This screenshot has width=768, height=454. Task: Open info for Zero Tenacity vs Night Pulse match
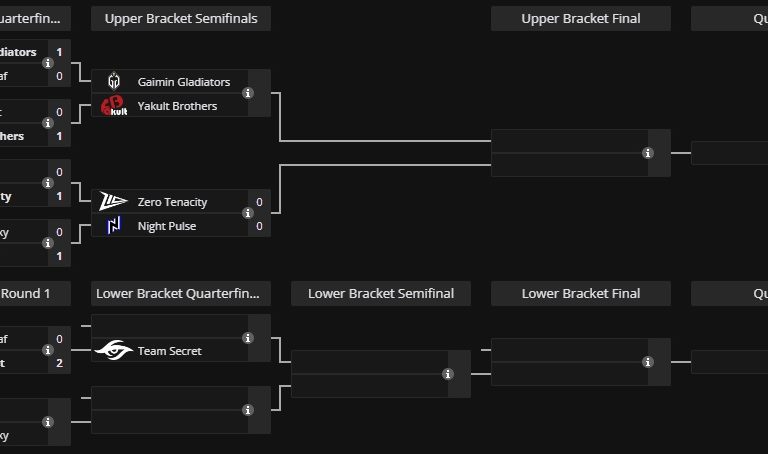(248, 214)
